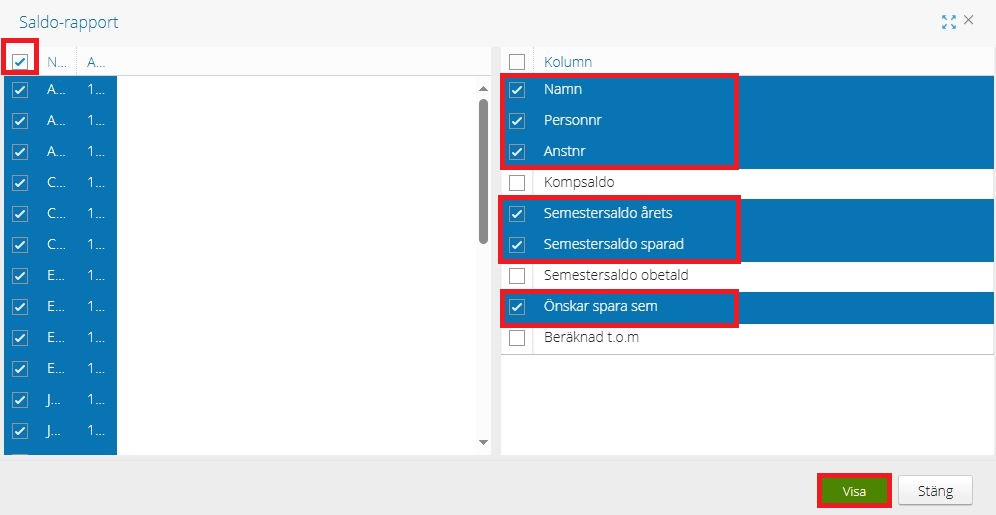Toggle the select-all checkbox beside Kolumn header
The image size is (996, 515).
pyautogui.click(x=517, y=62)
